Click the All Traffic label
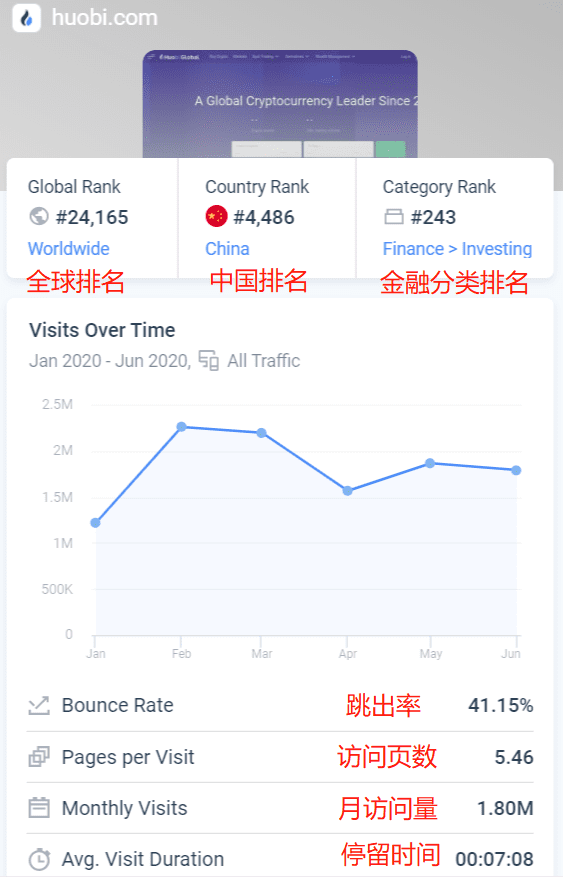Screen dimensions: 563x877 (x=263, y=361)
